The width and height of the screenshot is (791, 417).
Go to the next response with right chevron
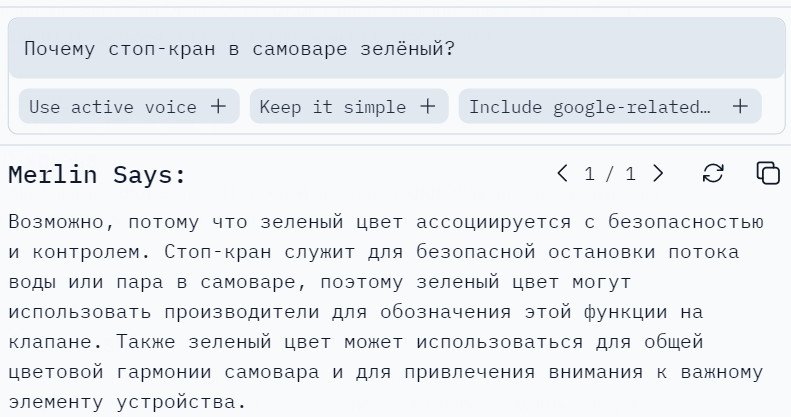point(657,174)
